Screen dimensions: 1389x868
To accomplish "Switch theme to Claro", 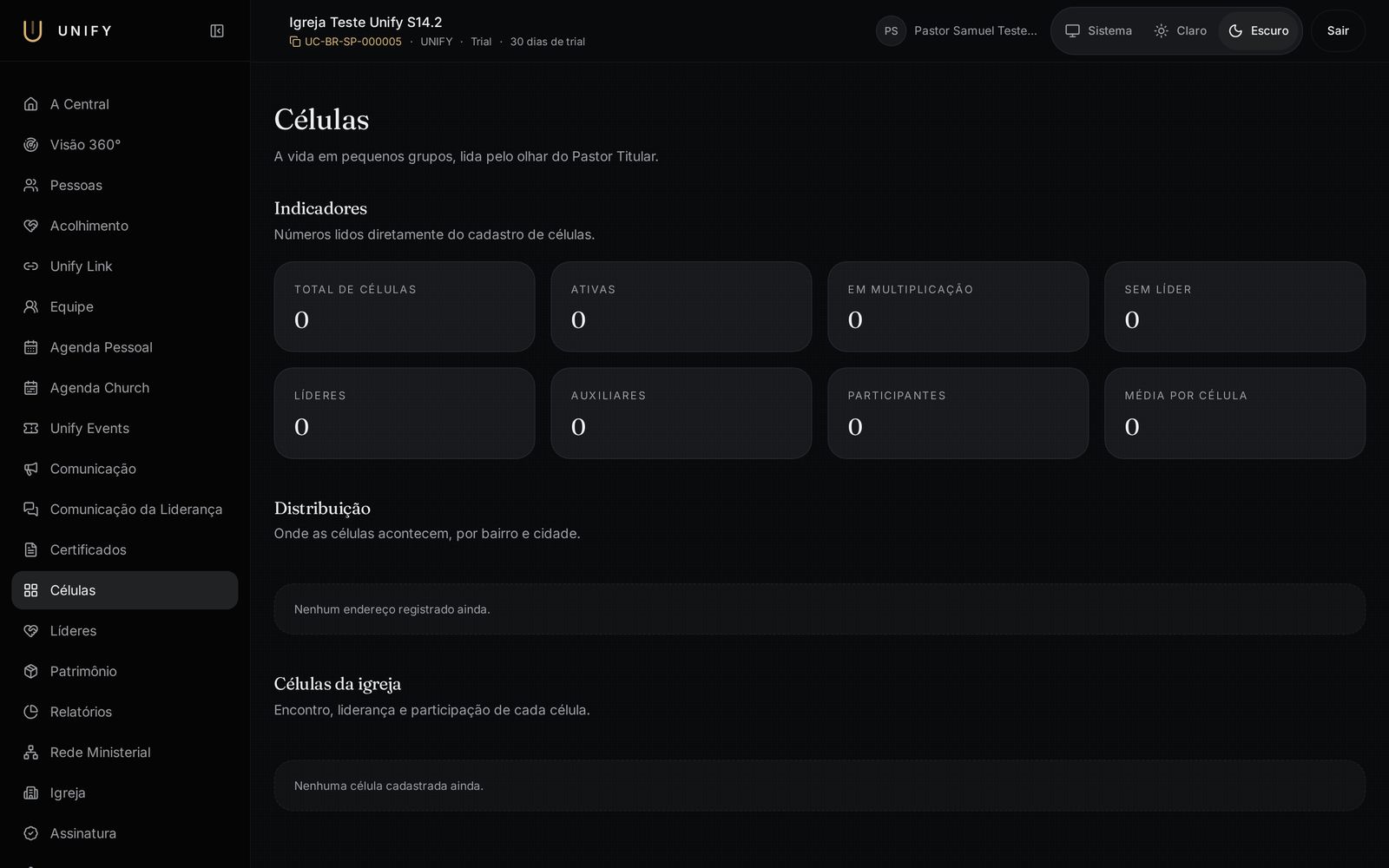I will click(x=1180, y=31).
